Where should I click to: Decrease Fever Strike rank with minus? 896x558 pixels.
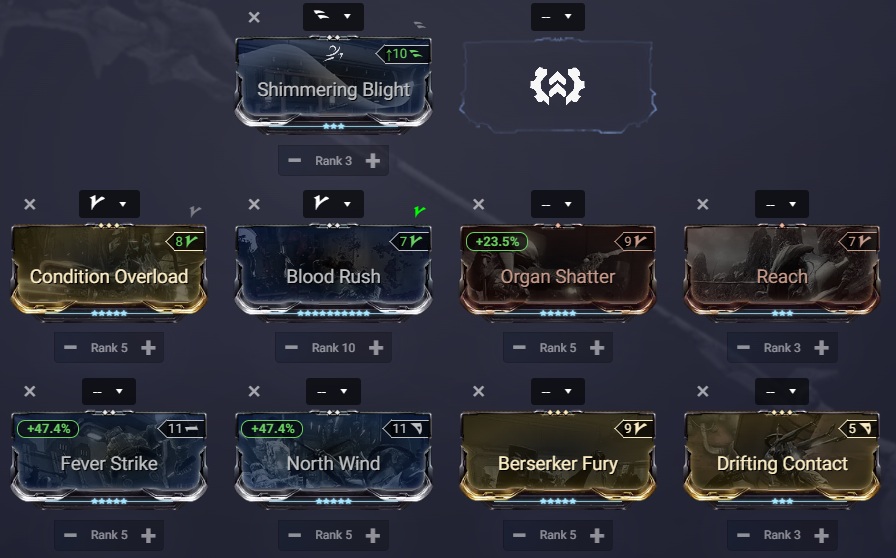click(70, 535)
